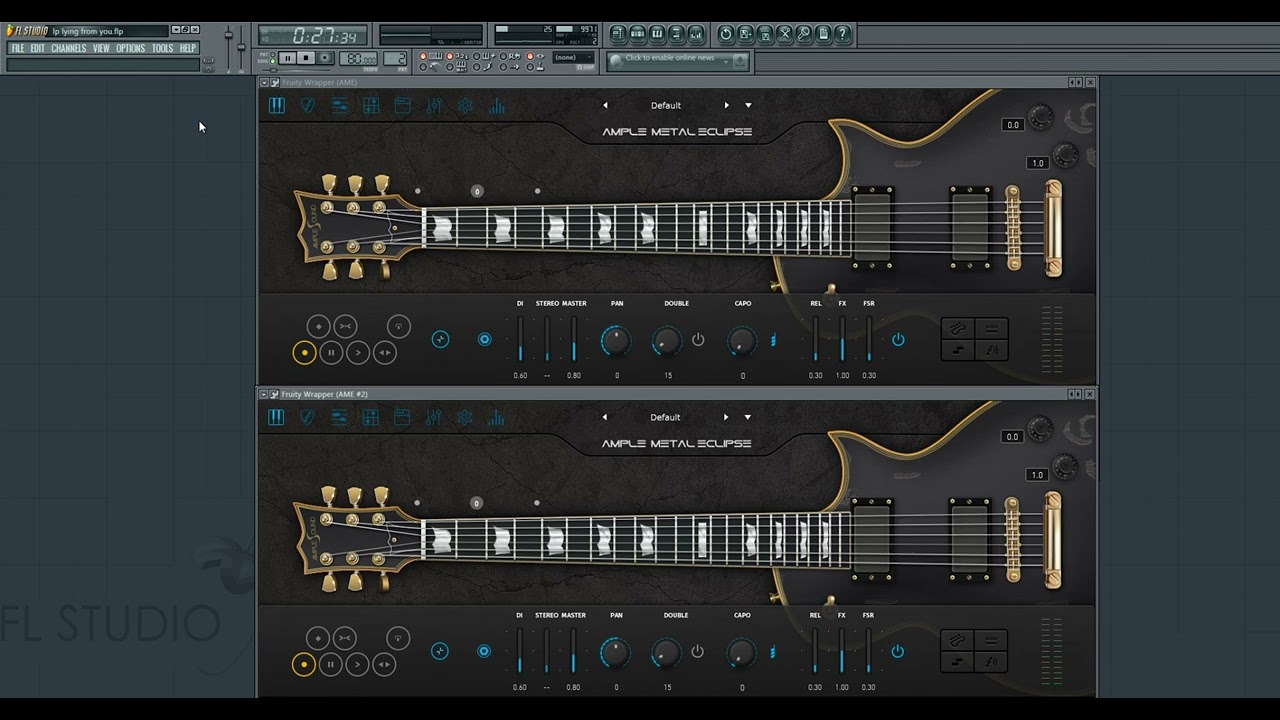Open Fruity Wrapper (AME #2) plugin options arrow
This screenshot has width=1280, height=720.
click(264, 394)
